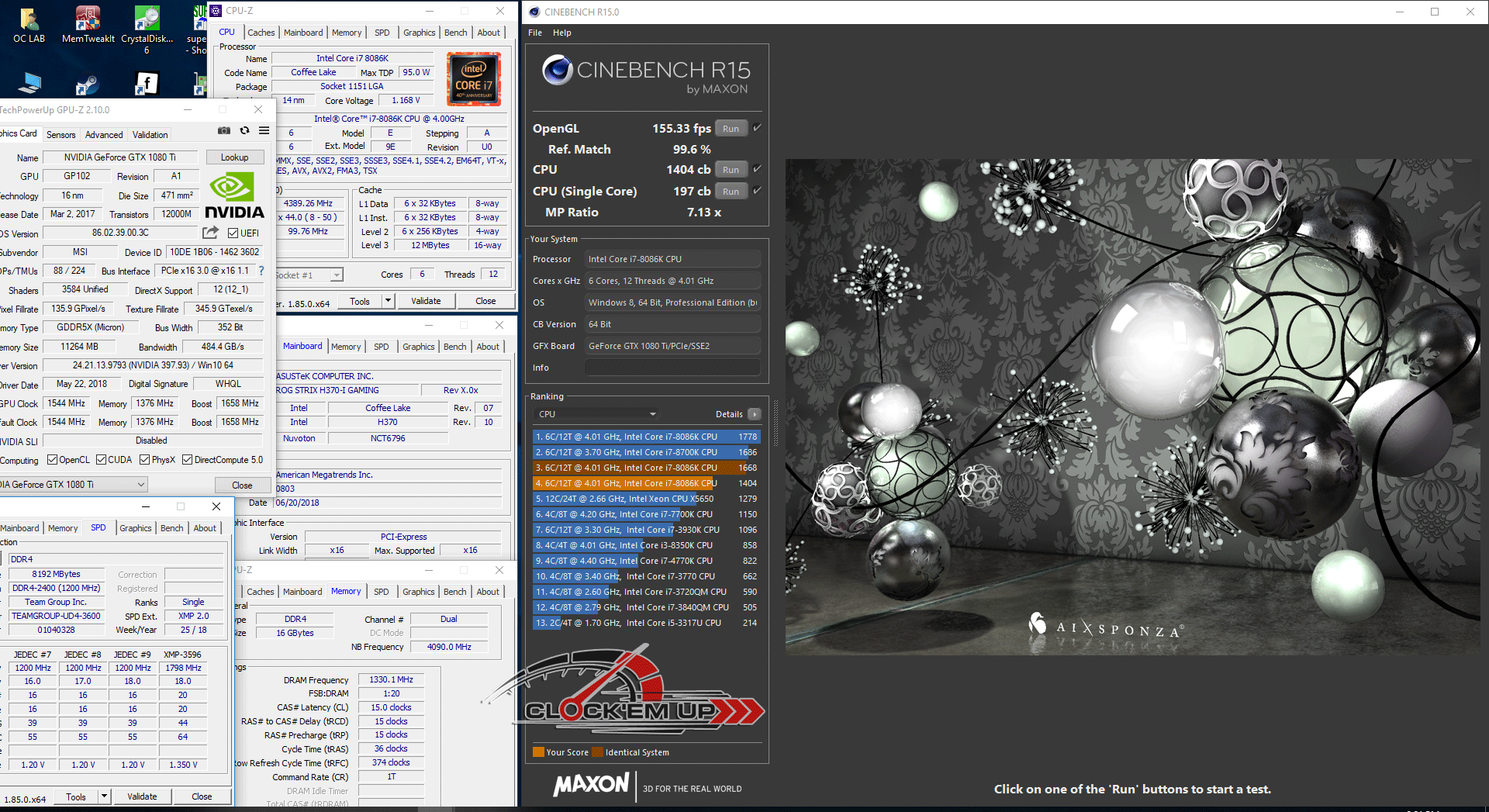Click the Info text field in Your System

672,368
